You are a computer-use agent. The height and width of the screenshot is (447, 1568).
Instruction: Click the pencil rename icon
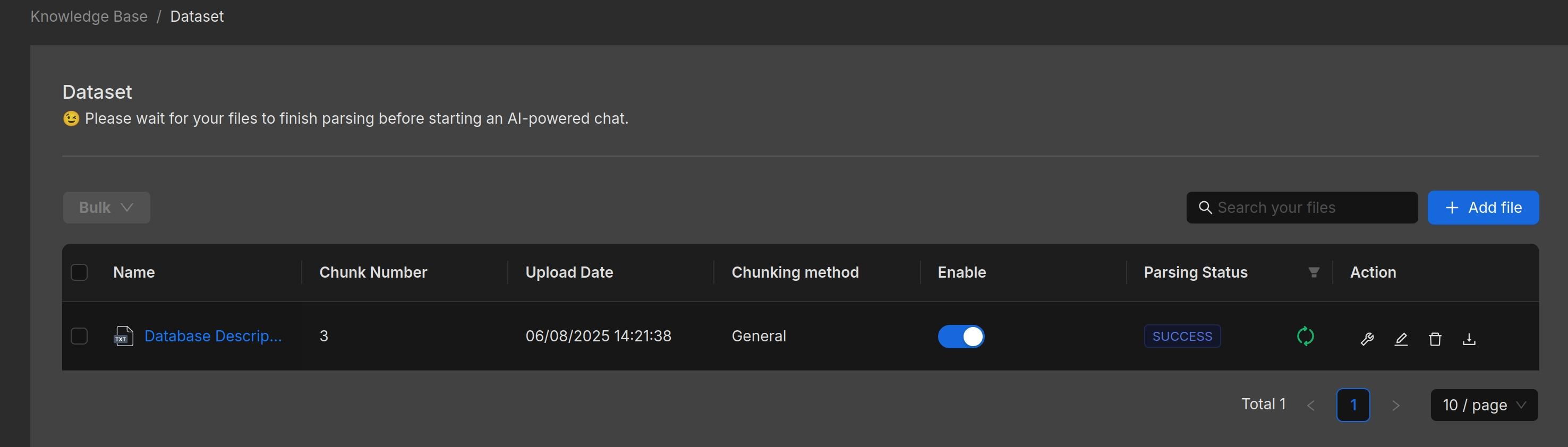point(1401,339)
